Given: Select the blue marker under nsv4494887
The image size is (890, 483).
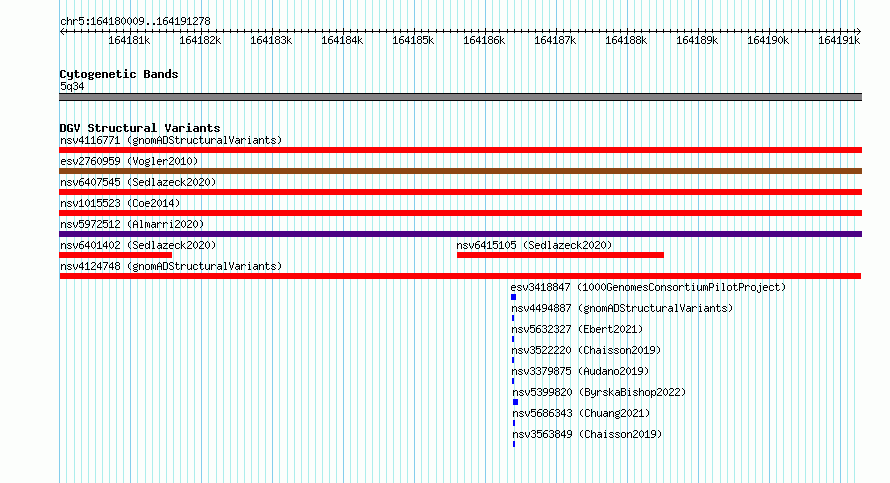Looking at the screenshot, I should click(513, 318).
